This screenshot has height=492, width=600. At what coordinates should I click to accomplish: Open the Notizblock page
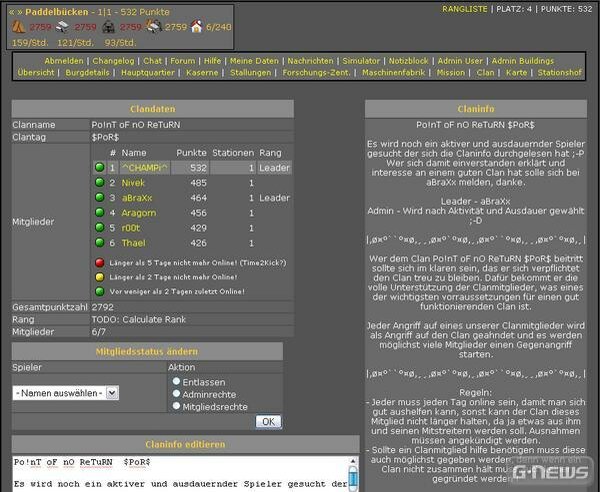click(x=409, y=61)
